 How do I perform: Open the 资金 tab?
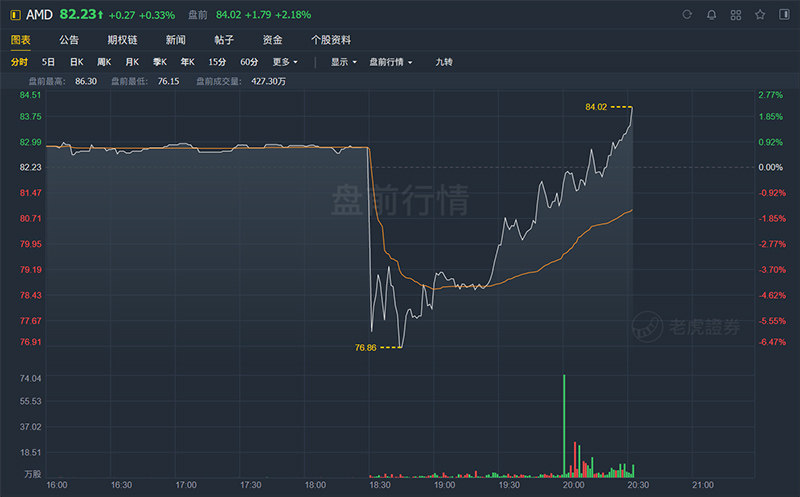coord(272,40)
